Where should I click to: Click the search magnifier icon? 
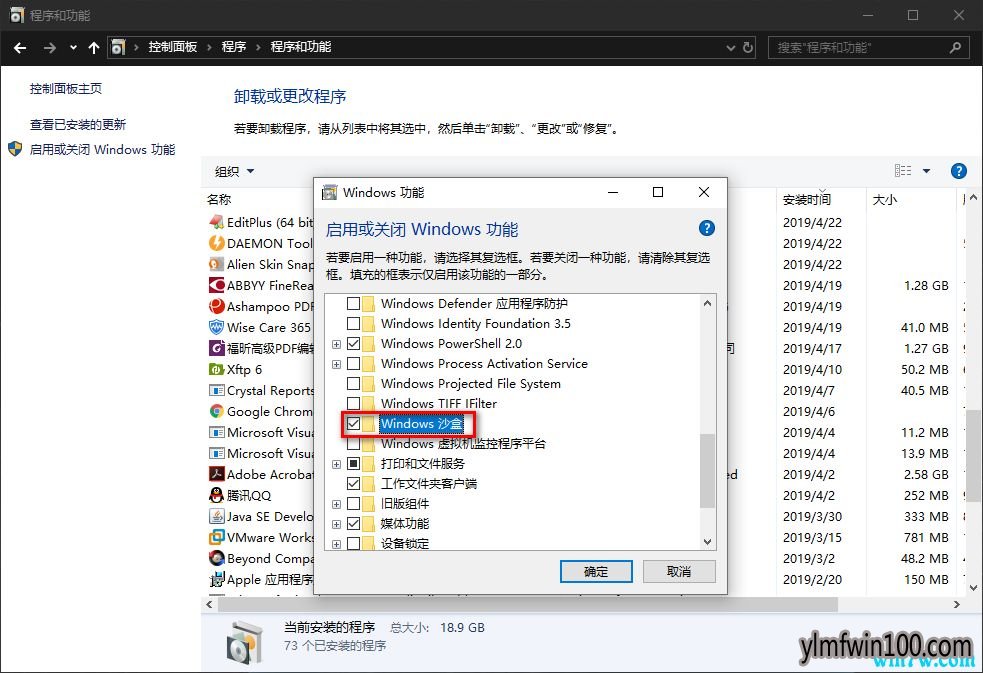(955, 47)
